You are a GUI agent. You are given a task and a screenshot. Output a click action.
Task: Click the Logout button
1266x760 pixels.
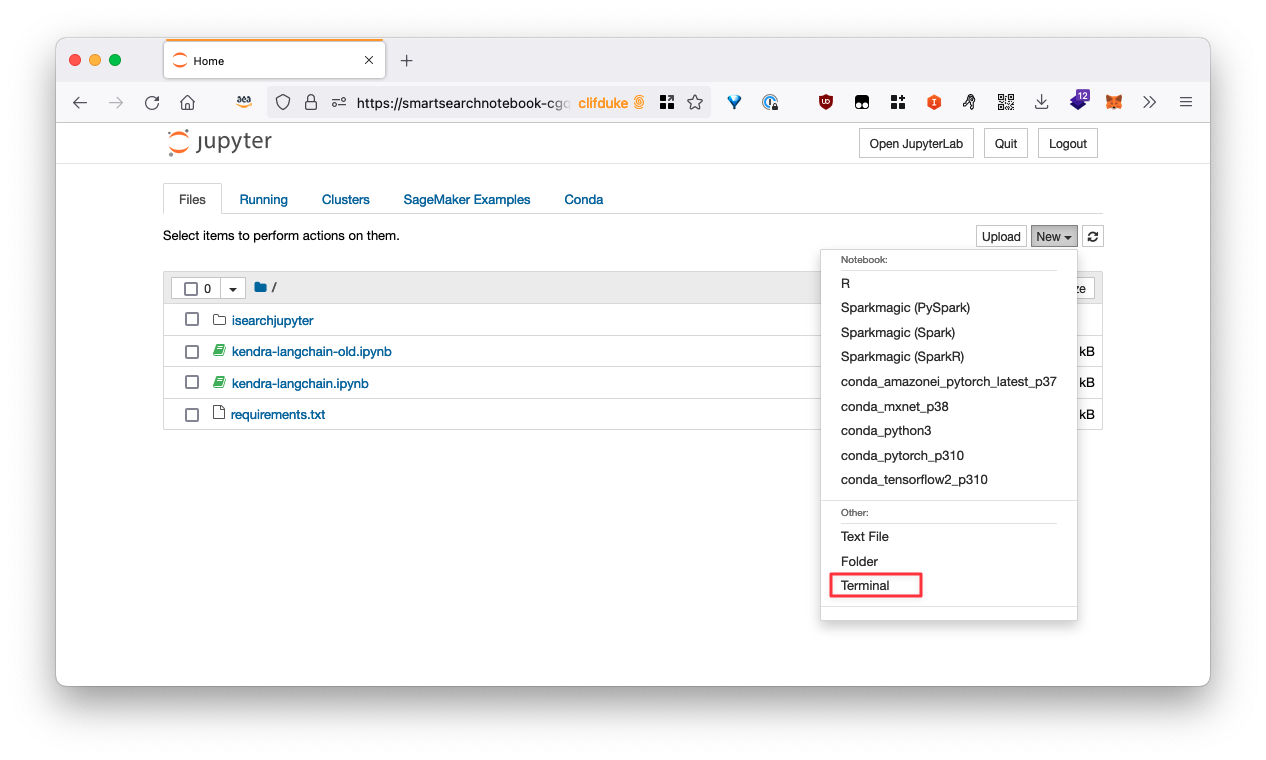coord(1068,144)
